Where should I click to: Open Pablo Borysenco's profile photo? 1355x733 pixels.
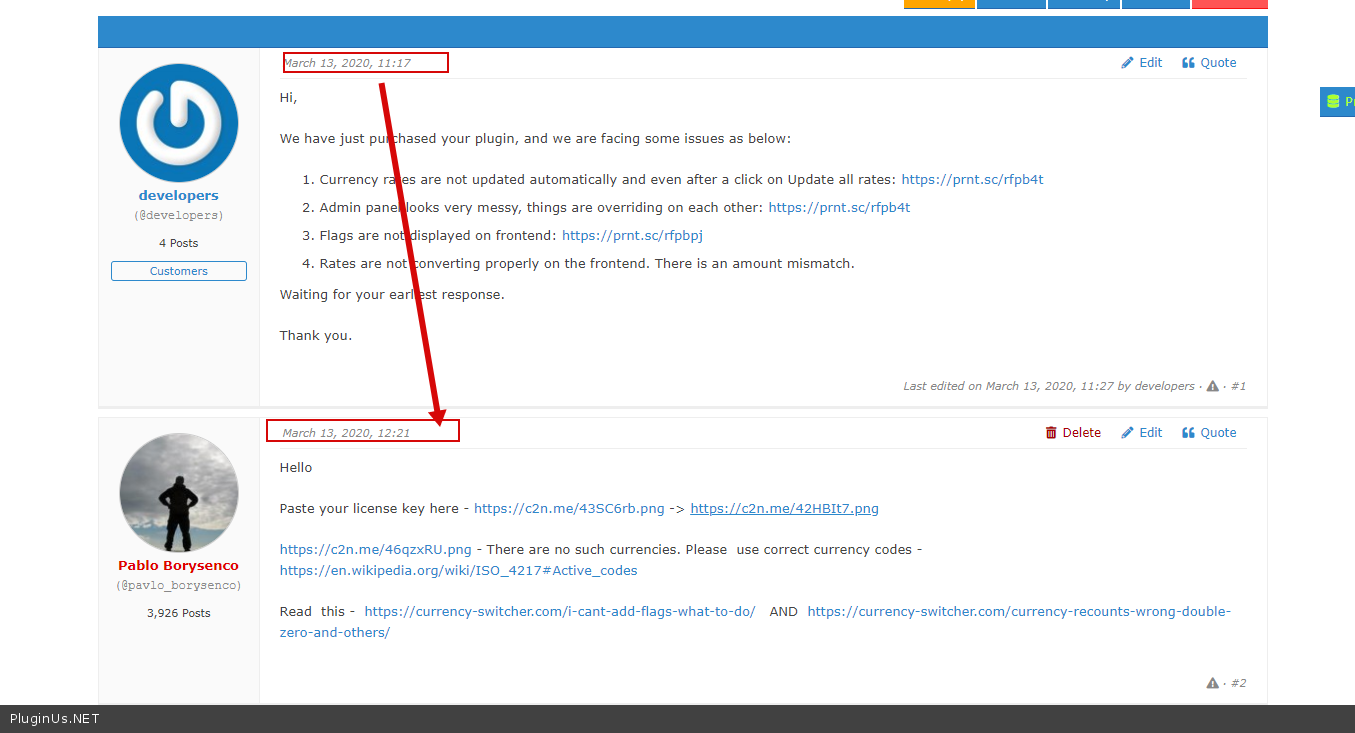pos(178,492)
